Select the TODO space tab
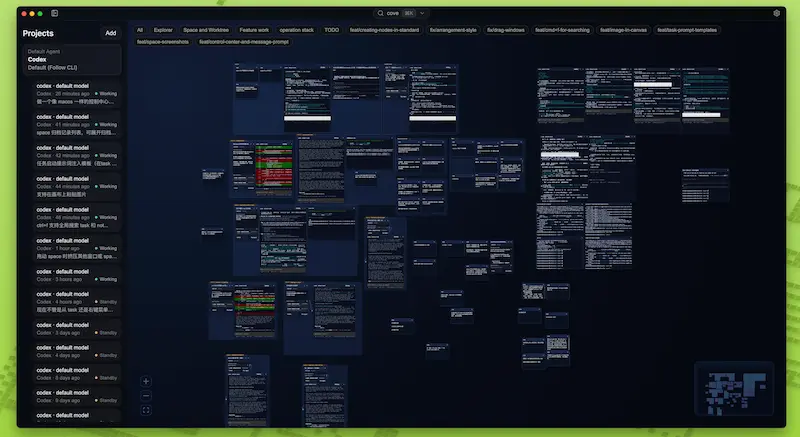This screenshot has width=800, height=437. tap(331, 30)
